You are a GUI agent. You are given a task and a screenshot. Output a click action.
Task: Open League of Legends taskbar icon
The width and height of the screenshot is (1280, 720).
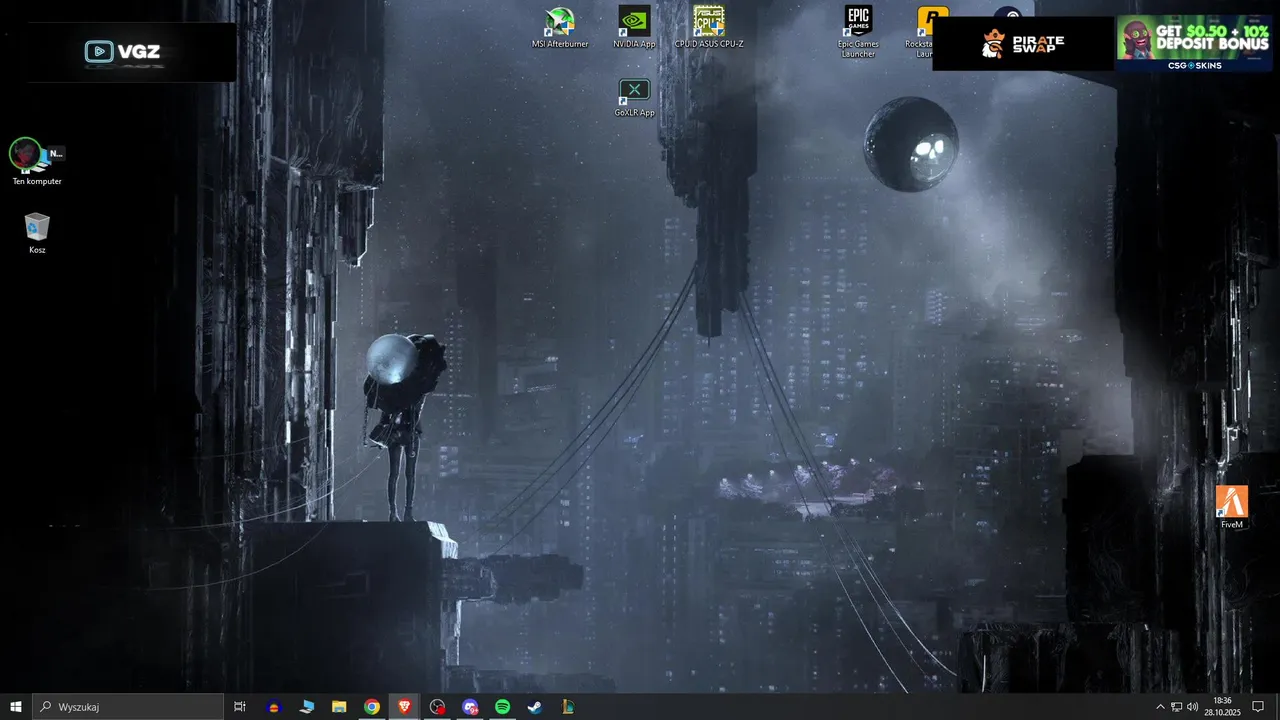(568, 707)
